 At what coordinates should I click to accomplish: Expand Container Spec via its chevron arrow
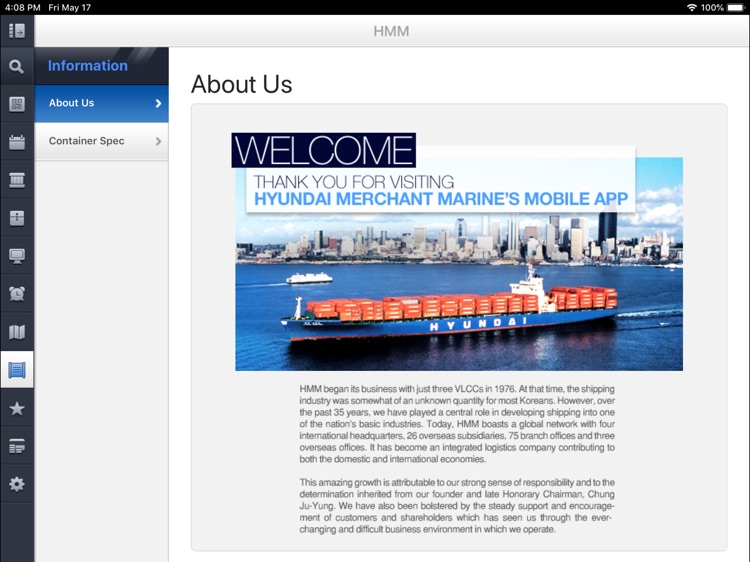[x=158, y=141]
